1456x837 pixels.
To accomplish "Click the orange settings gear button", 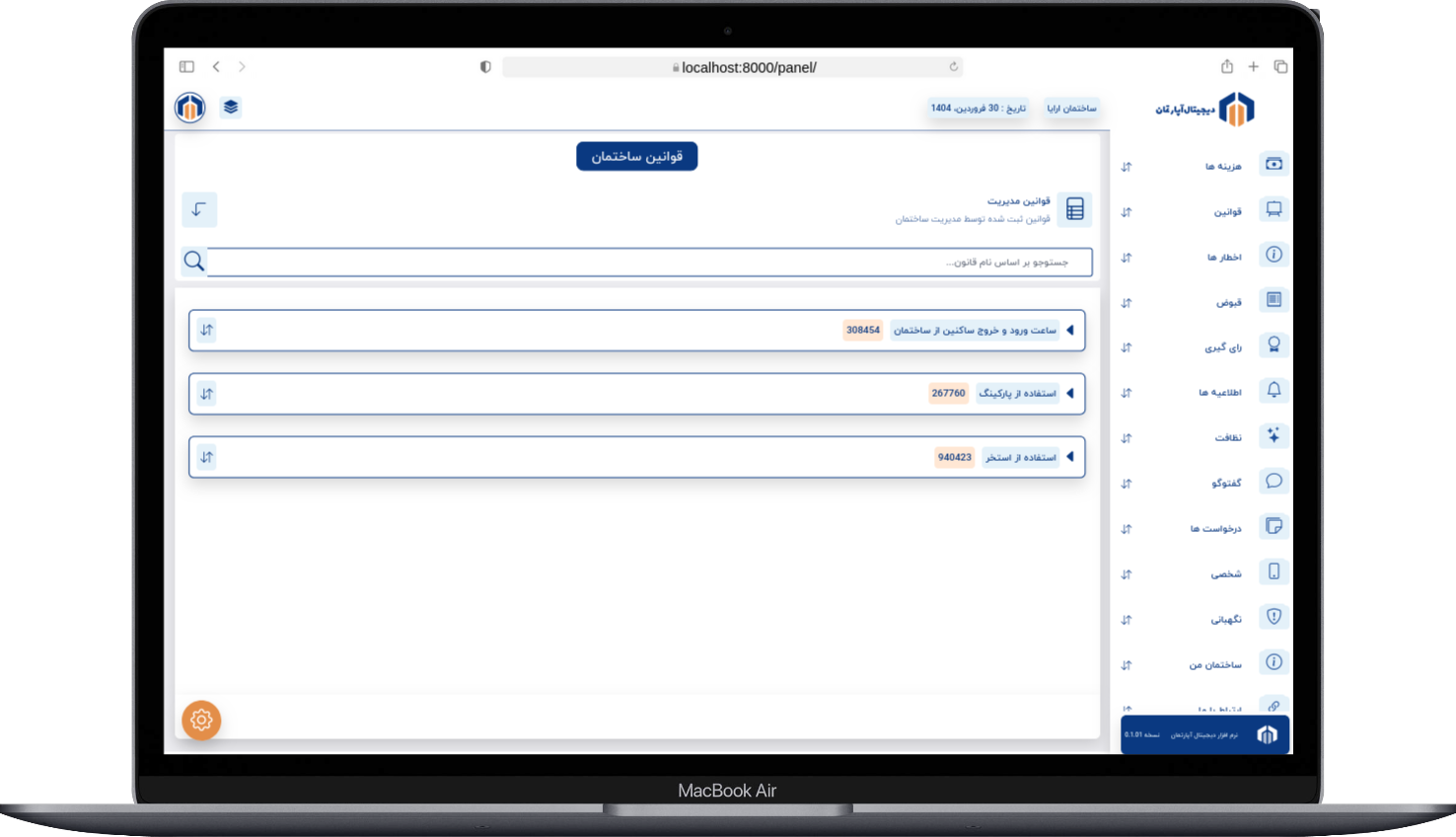I will 201,720.
